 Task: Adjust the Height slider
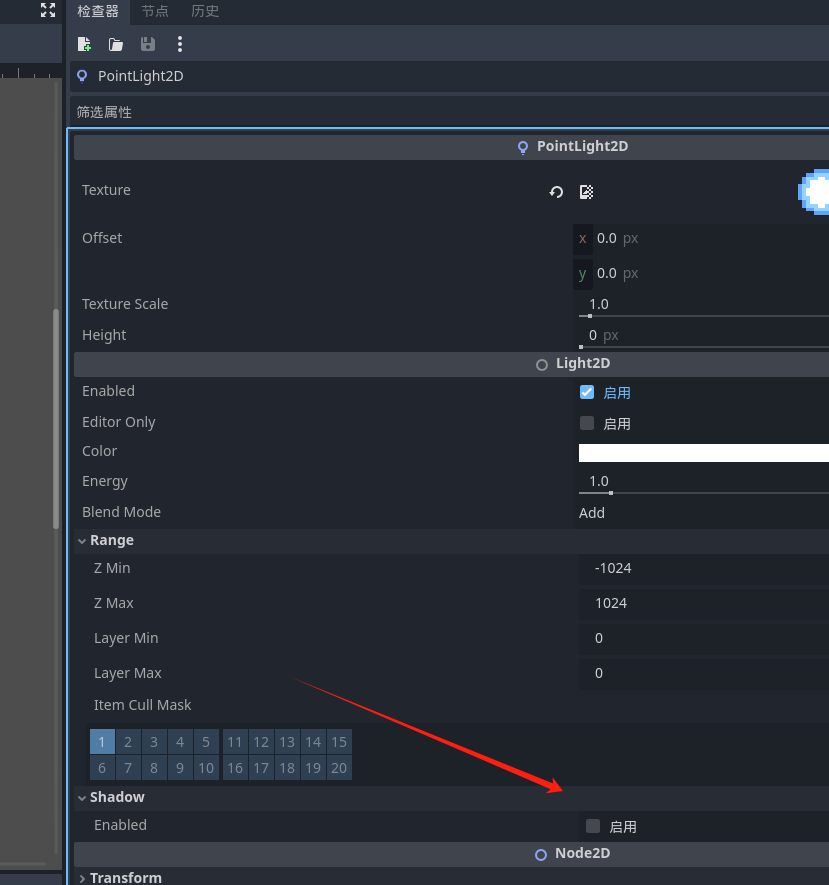pos(704,347)
